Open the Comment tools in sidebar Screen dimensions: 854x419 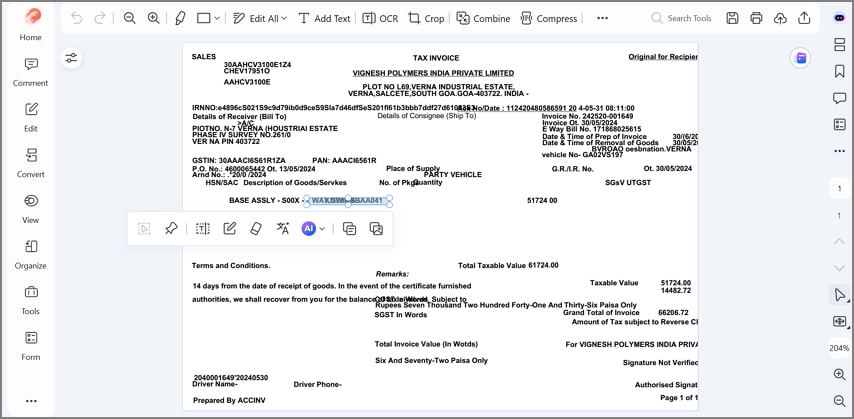[x=30, y=71]
